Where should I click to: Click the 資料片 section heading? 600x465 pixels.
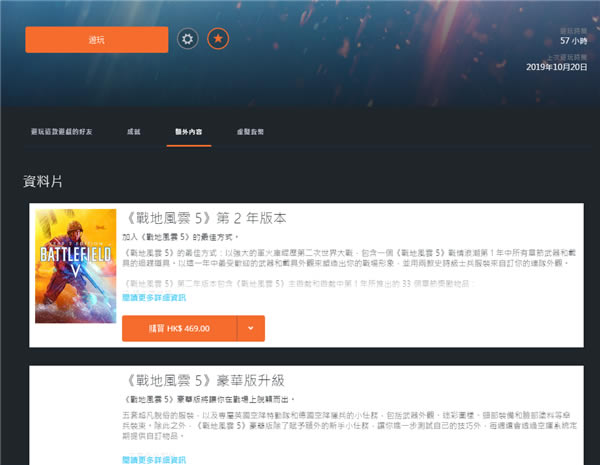[x=43, y=182]
